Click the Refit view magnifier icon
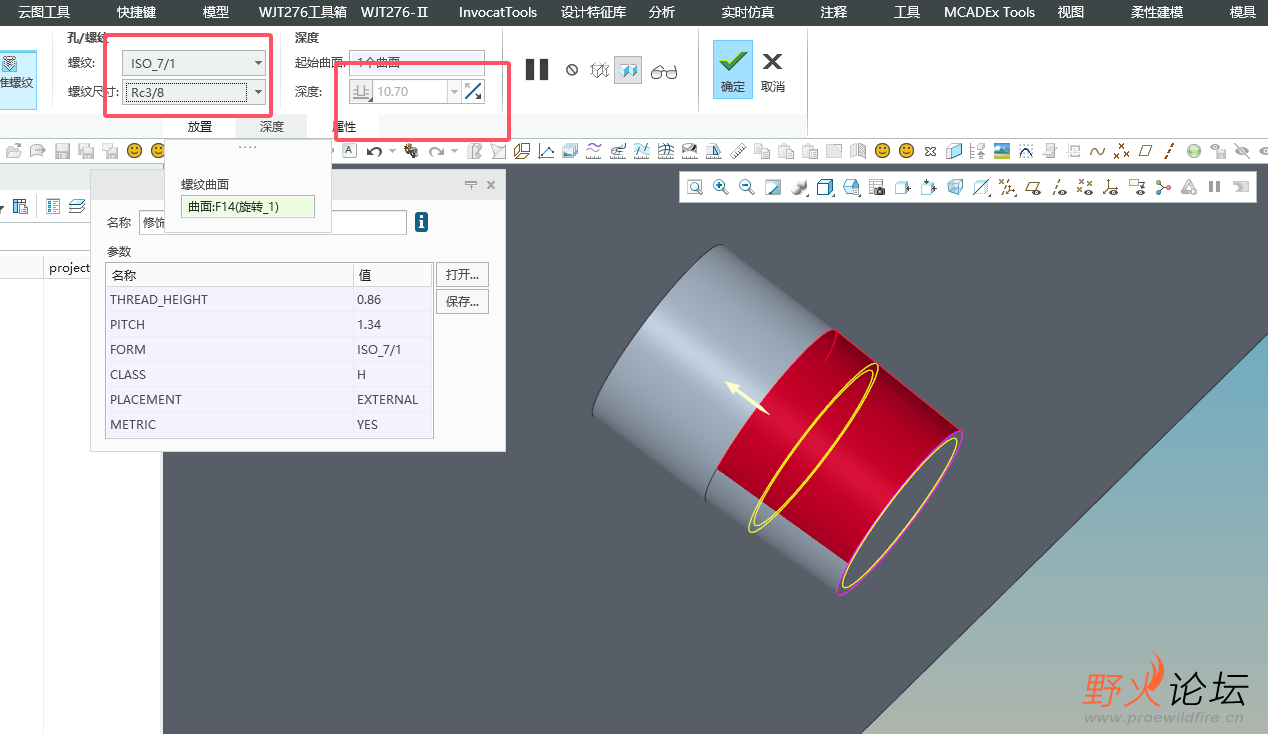This screenshot has width=1268, height=734. 694,187
